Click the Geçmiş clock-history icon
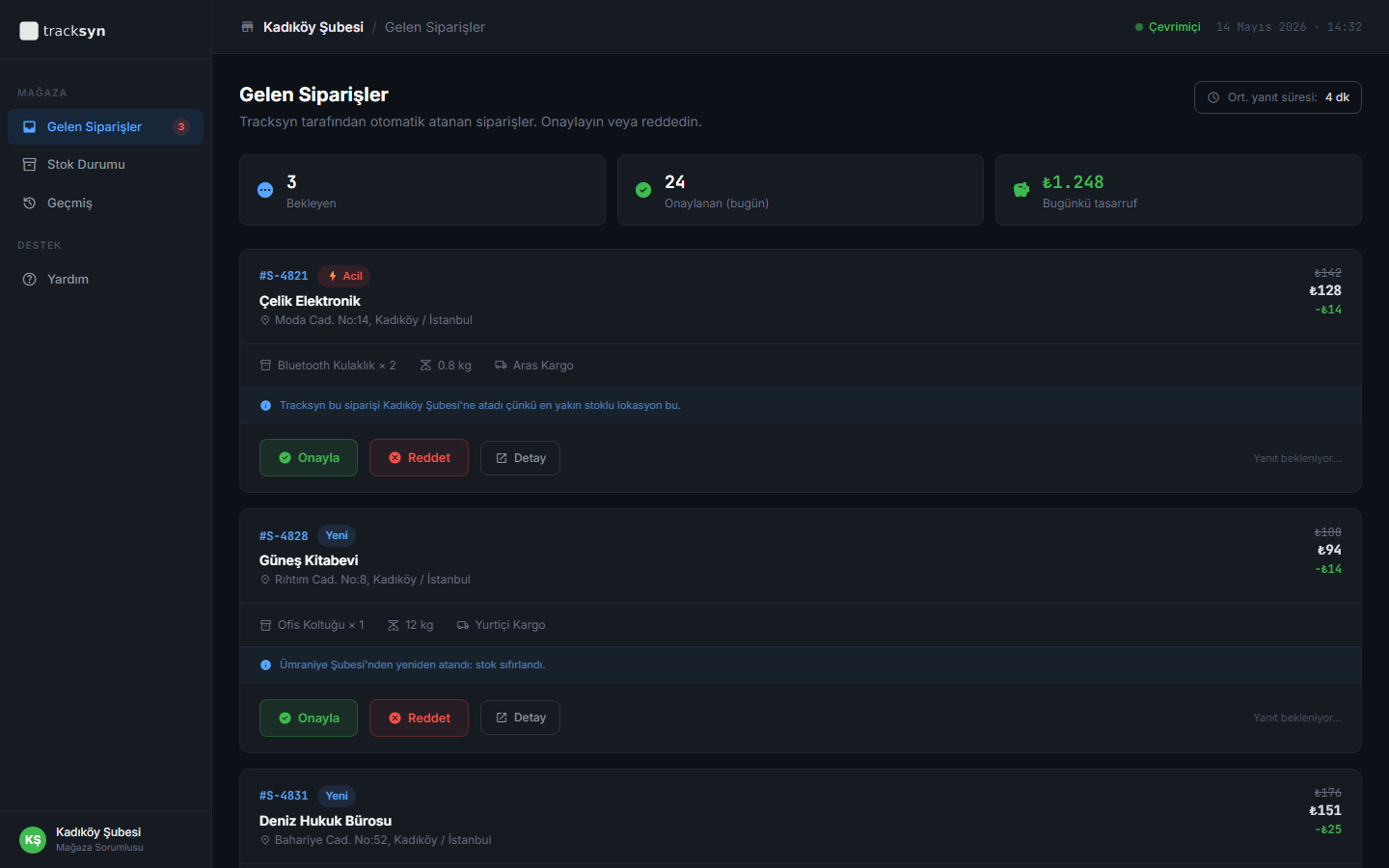 pos(29,203)
